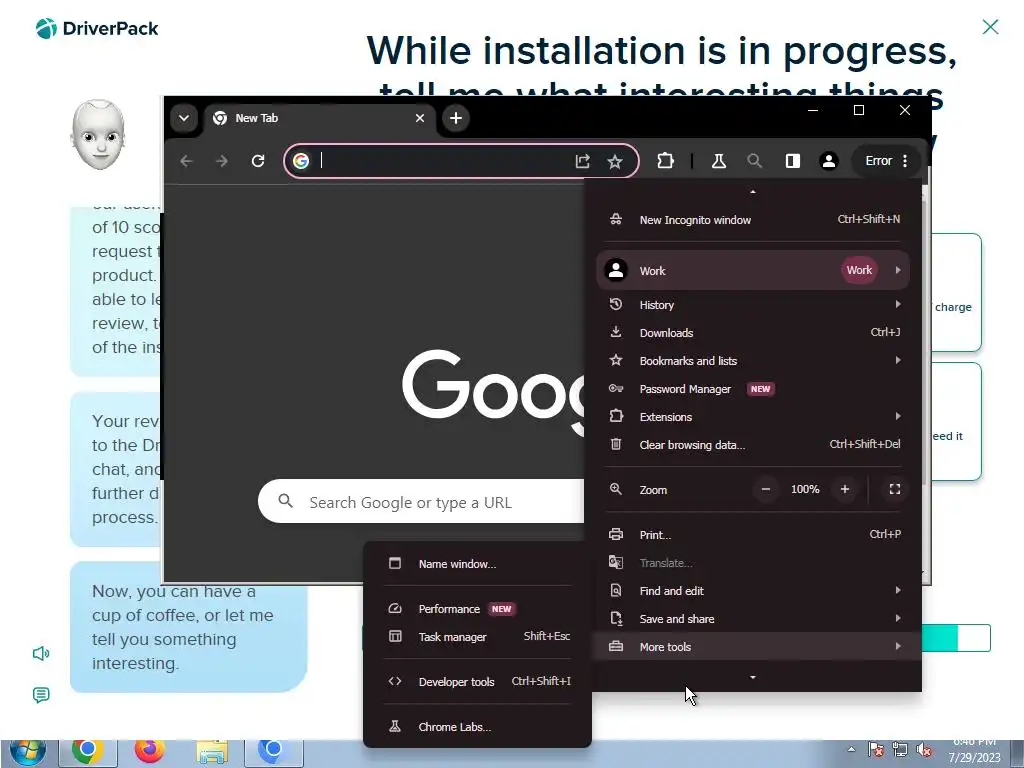Click the share page icon in address bar
Screen dimensions: 1024x768
[x=583, y=161]
